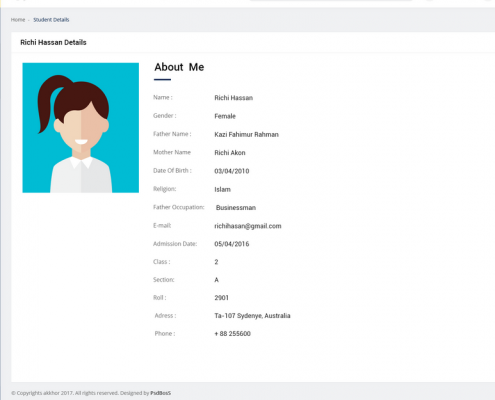Open the Student Details breadcrumb

click(51, 20)
